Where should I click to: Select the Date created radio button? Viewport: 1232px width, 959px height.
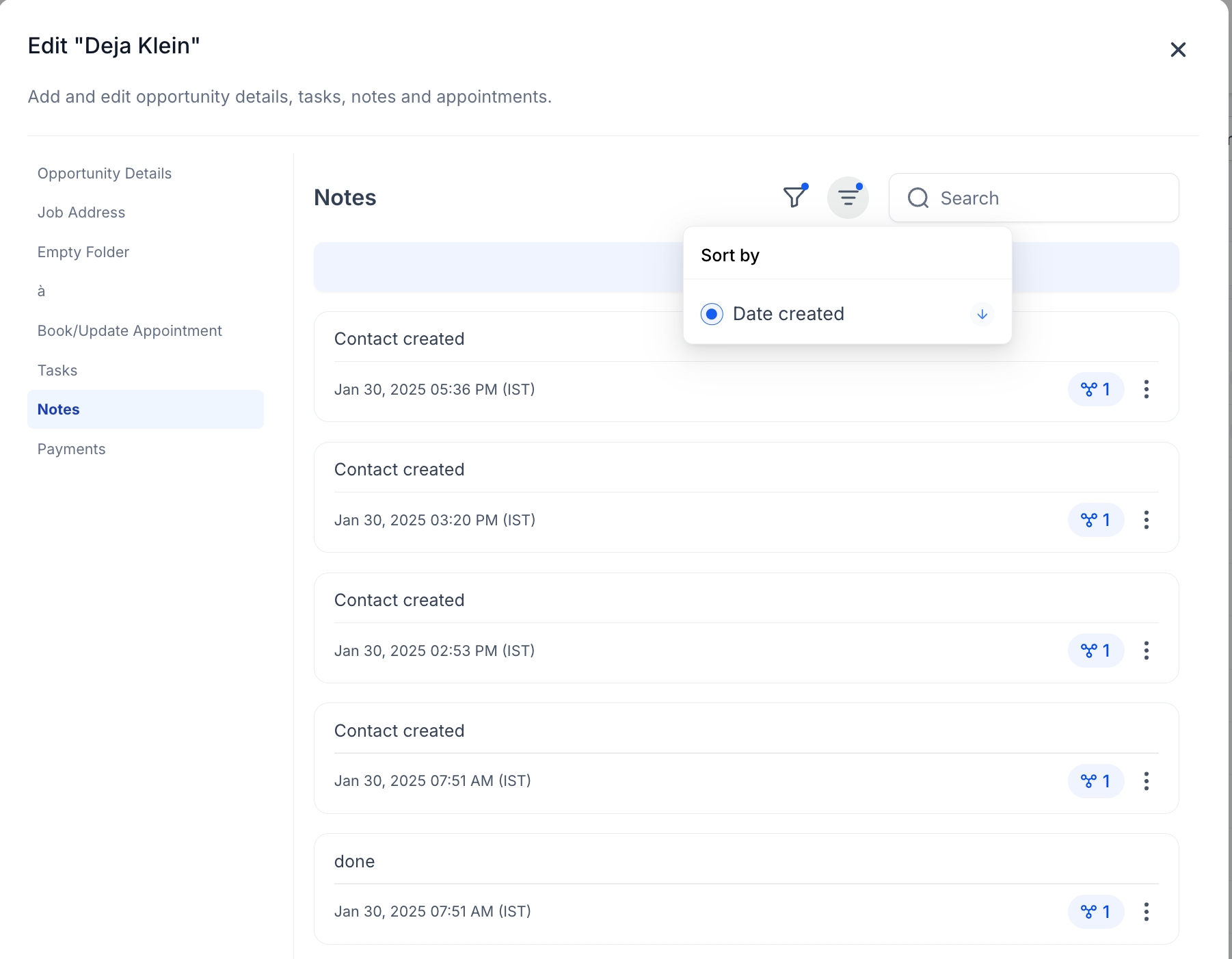[x=712, y=314]
